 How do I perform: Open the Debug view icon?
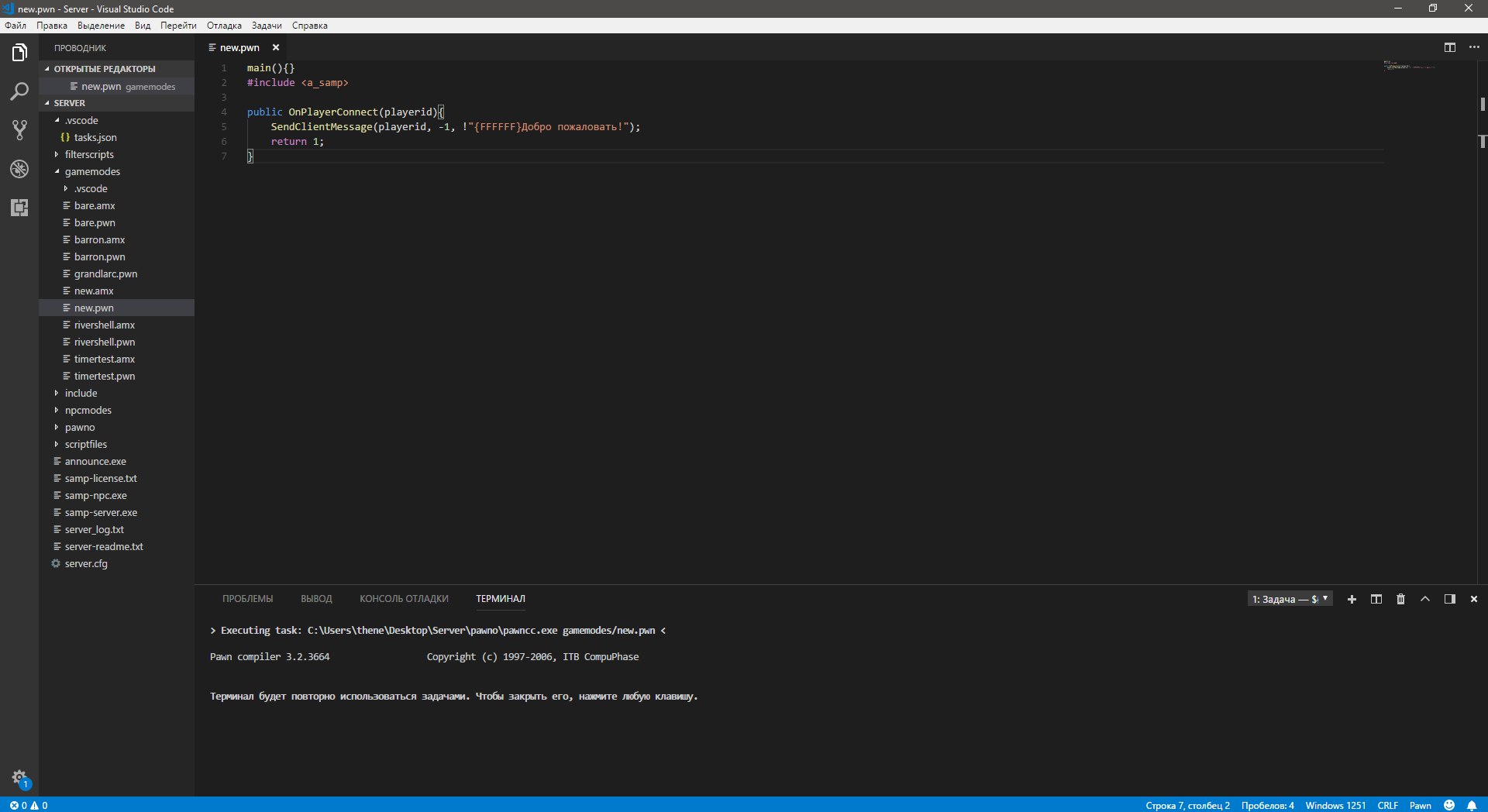(x=19, y=169)
